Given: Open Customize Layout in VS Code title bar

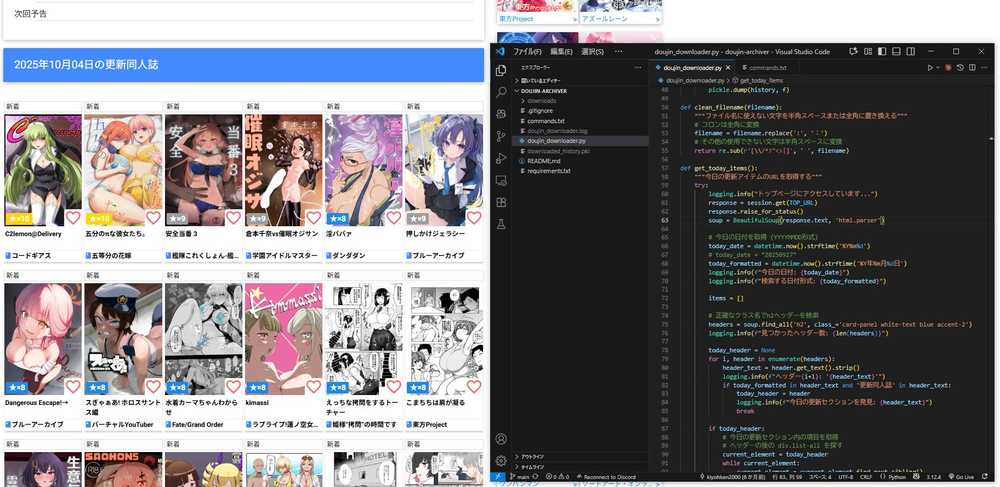Looking at the screenshot, I should coord(868,52).
